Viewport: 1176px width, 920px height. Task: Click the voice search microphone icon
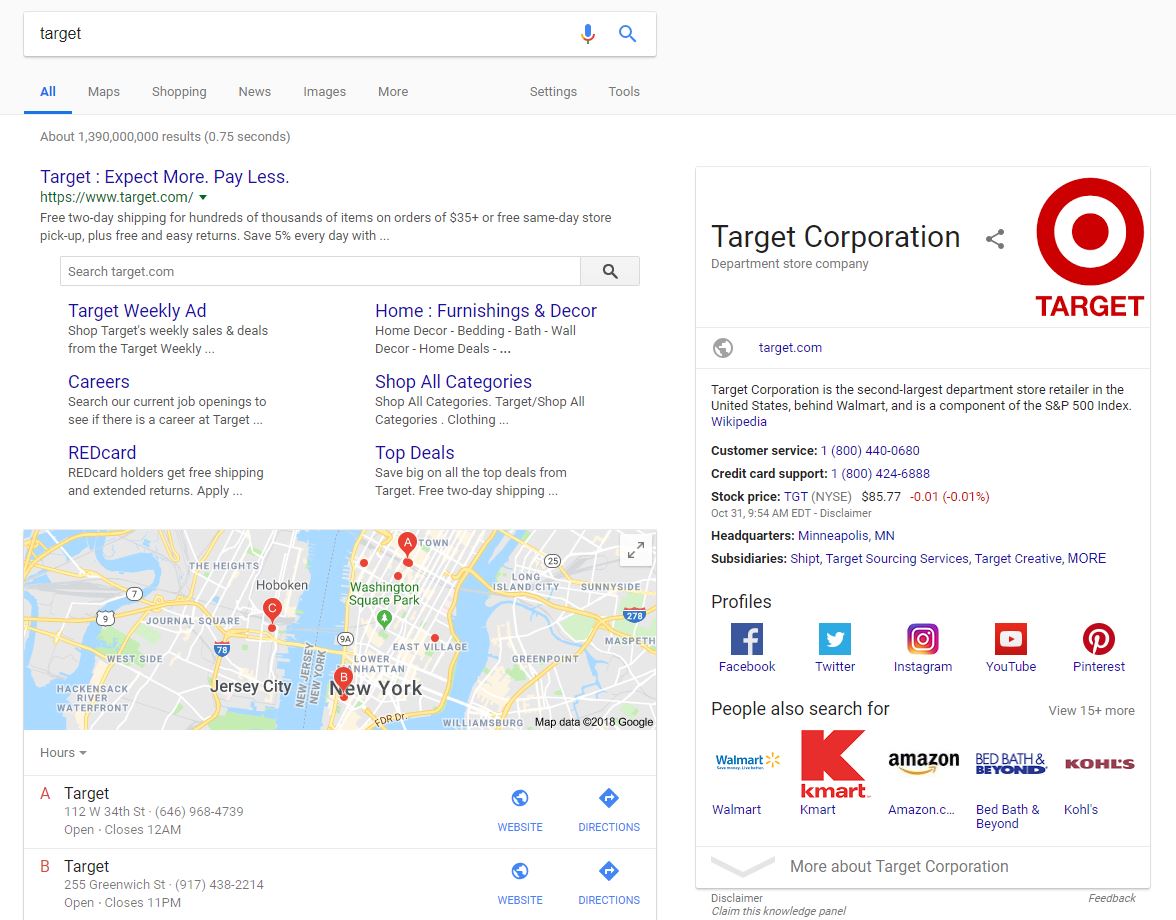[x=588, y=34]
